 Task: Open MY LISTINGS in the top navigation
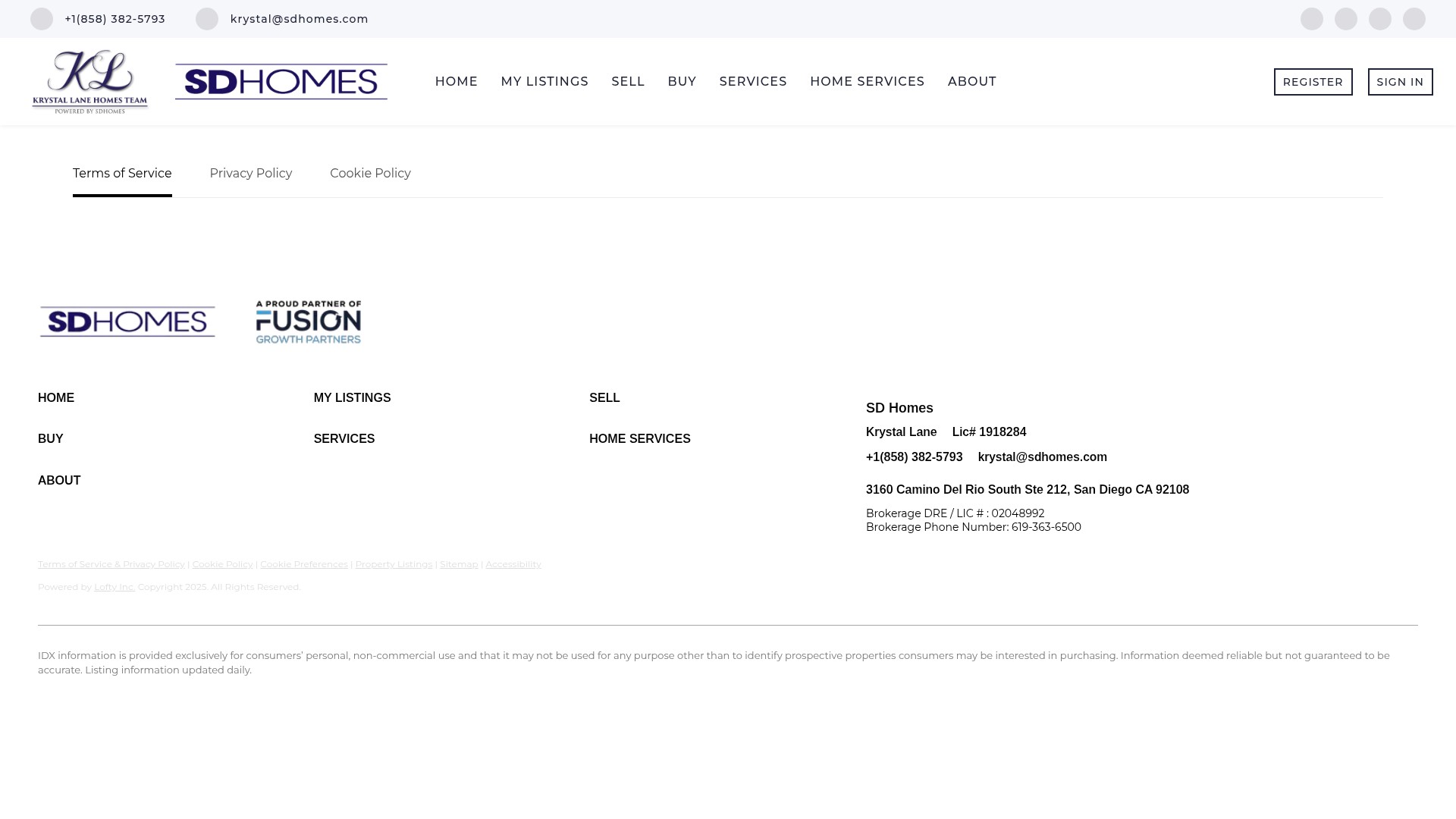[544, 82]
